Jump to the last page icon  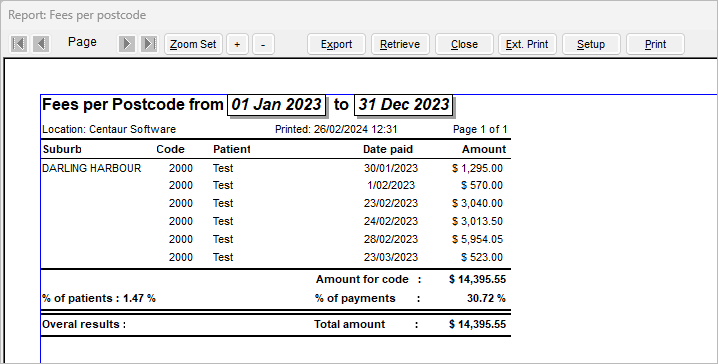pyautogui.click(x=149, y=44)
